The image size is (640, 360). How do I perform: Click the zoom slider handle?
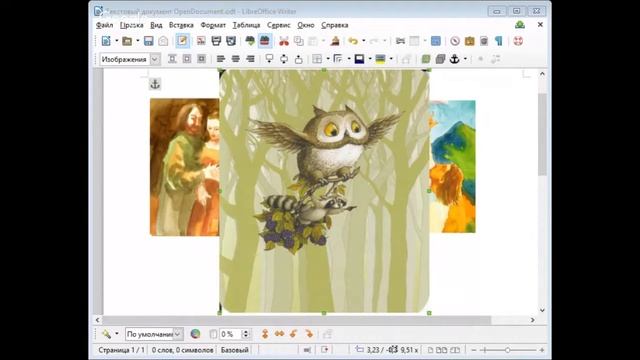pos(507,350)
